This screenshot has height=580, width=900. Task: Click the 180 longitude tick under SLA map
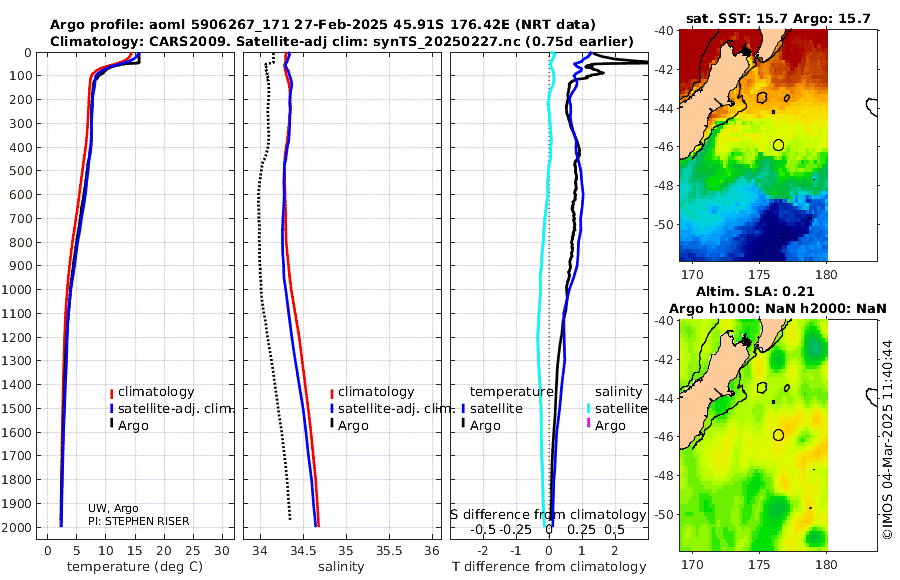(827, 564)
